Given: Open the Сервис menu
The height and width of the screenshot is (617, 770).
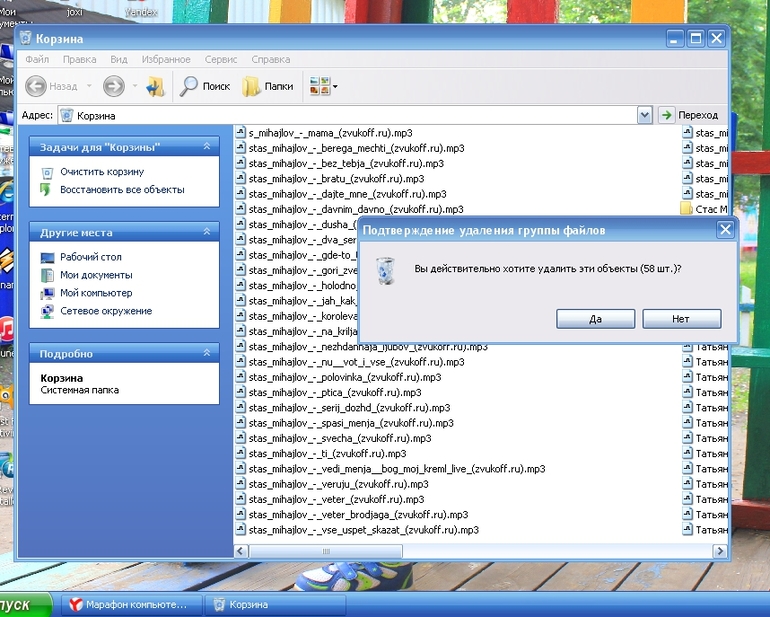Looking at the screenshot, I should click(x=221, y=60).
